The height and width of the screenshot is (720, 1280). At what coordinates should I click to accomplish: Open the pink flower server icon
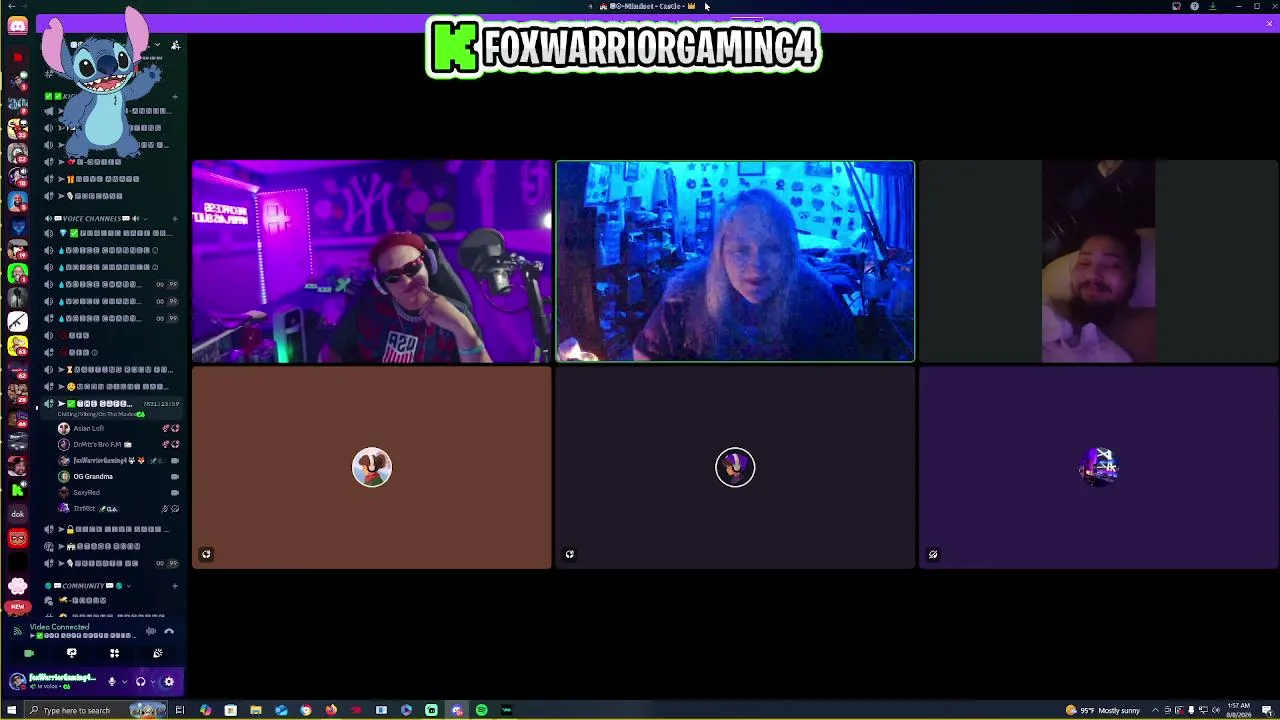pyautogui.click(x=17, y=587)
